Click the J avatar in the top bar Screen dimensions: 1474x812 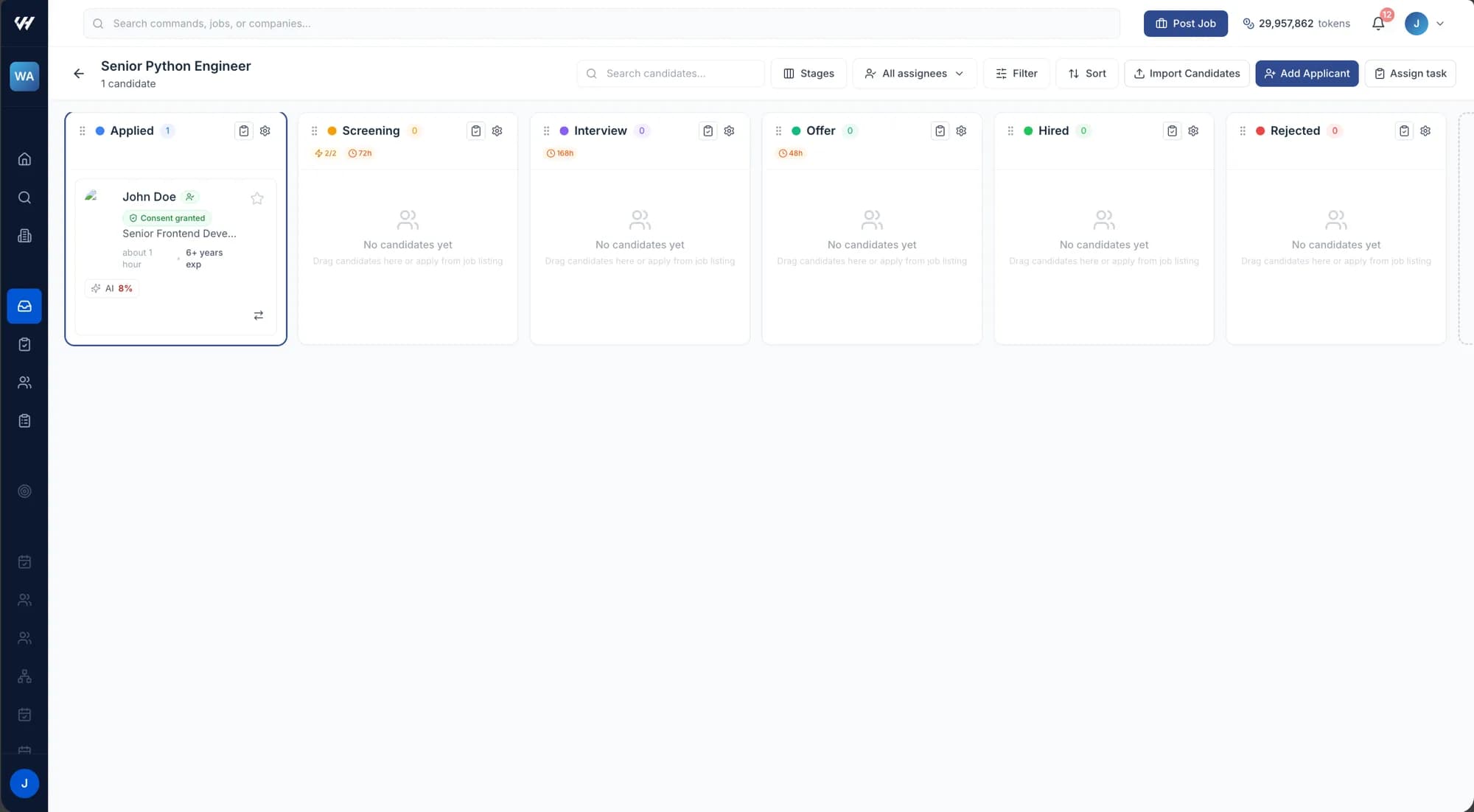[1417, 24]
